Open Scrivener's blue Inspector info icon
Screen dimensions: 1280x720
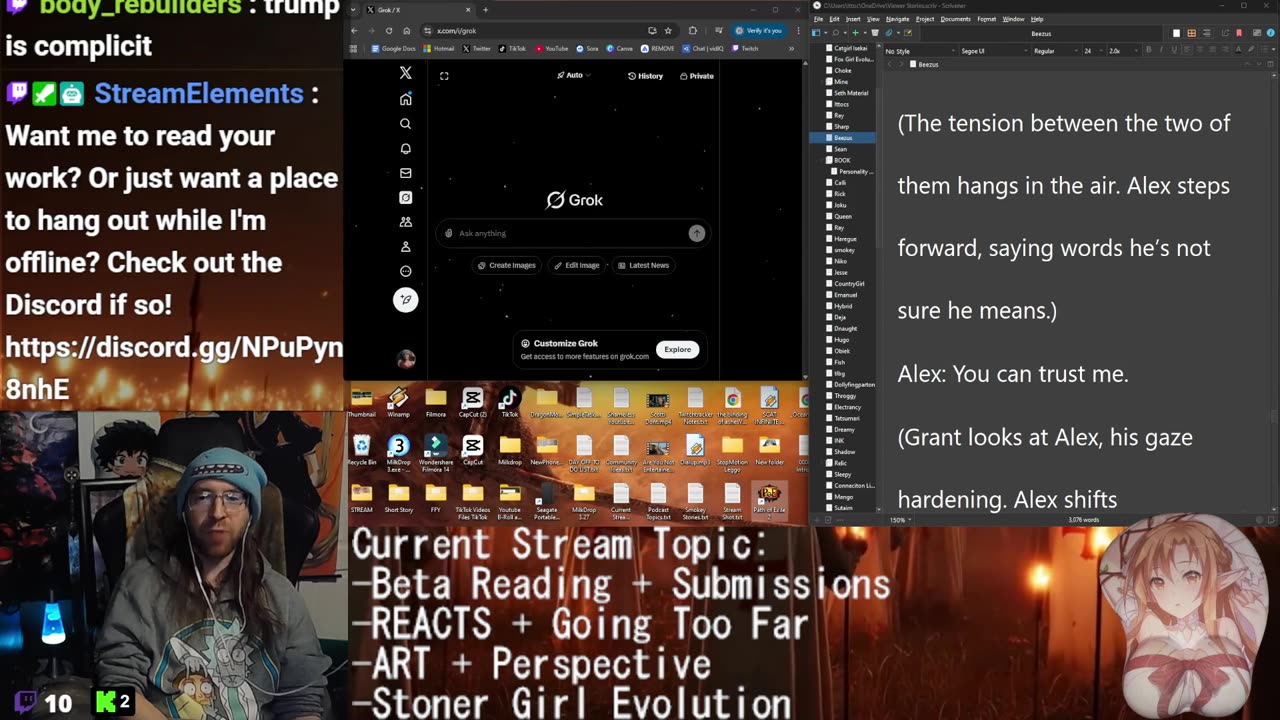(1270, 33)
